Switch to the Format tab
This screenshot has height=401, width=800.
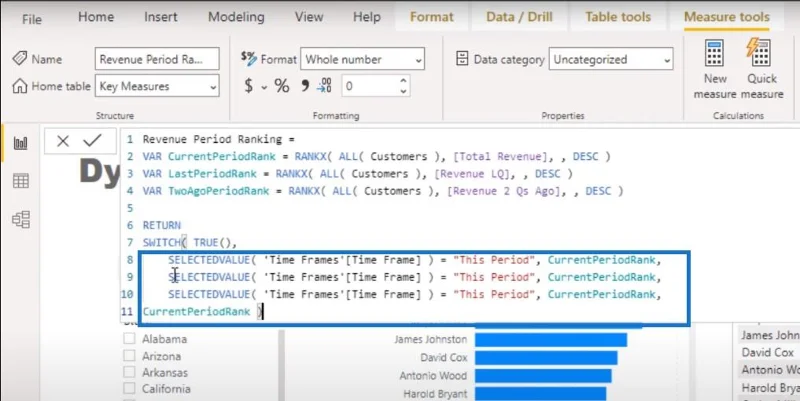pyautogui.click(x=432, y=17)
